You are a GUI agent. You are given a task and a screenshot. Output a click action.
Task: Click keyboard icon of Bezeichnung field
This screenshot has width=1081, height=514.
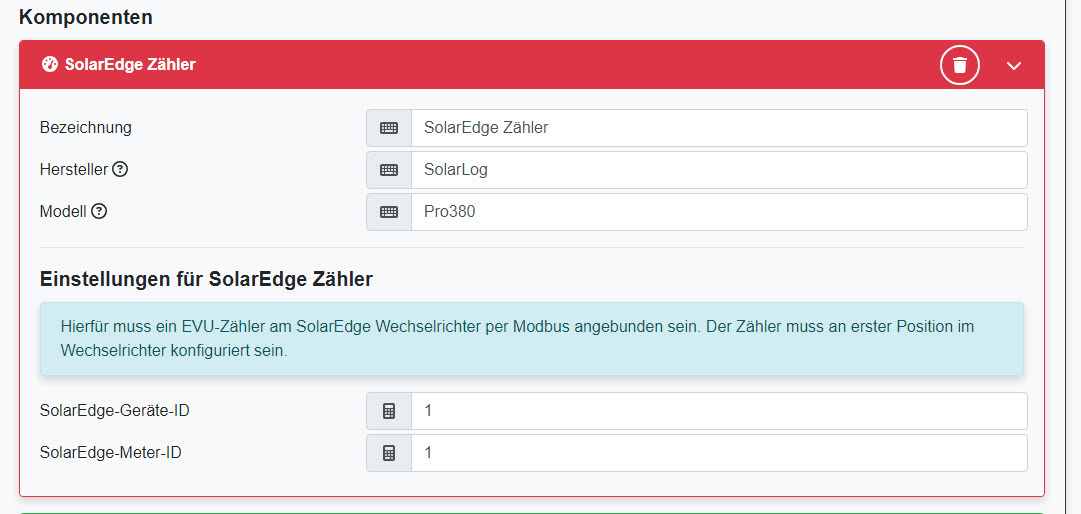coord(389,128)
